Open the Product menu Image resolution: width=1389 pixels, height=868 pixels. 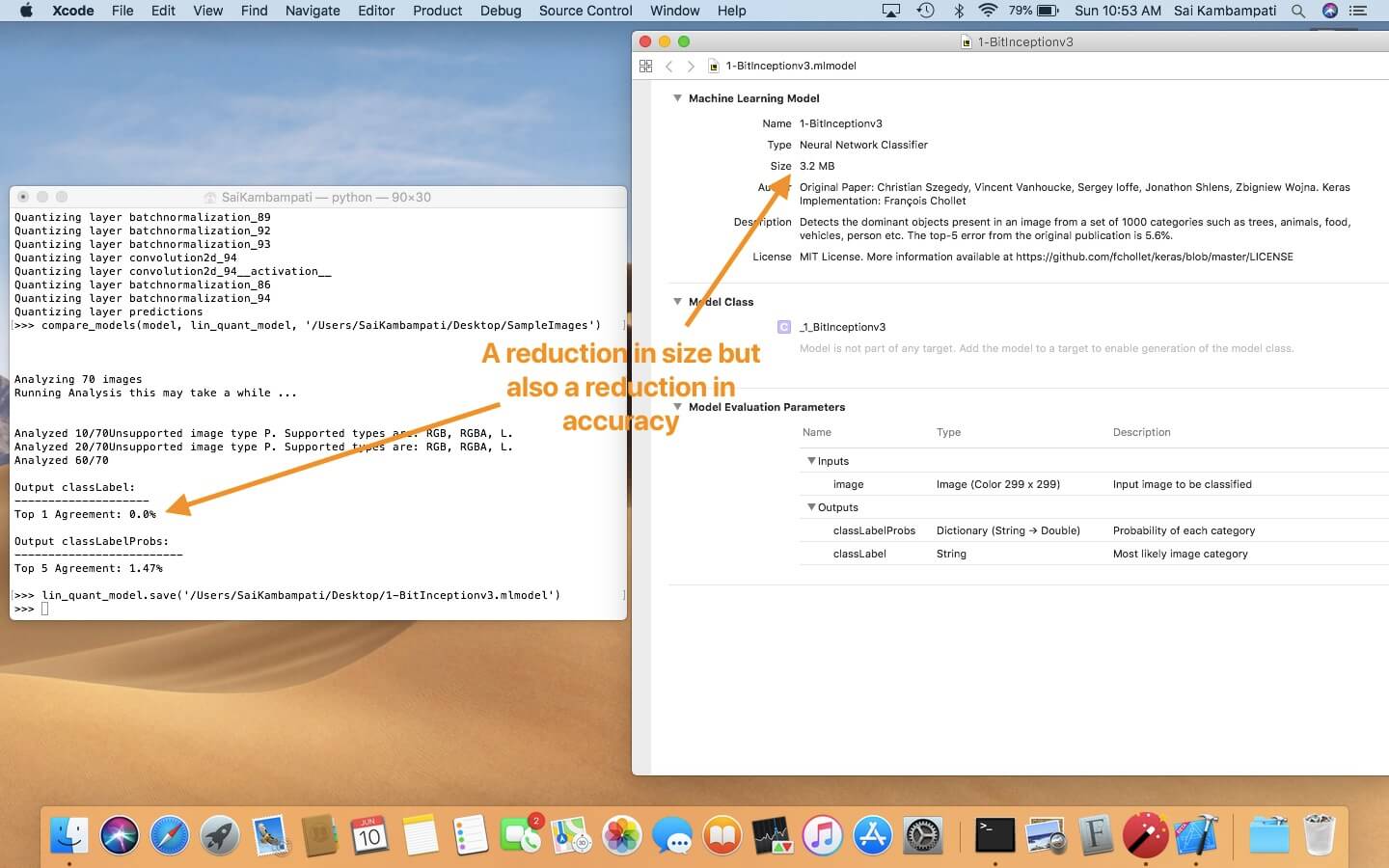coord(437,11)
